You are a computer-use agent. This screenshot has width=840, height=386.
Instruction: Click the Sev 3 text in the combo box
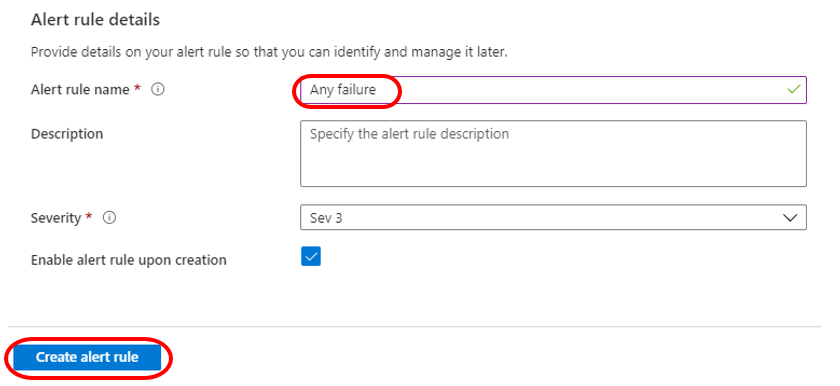tap(326, 218)
